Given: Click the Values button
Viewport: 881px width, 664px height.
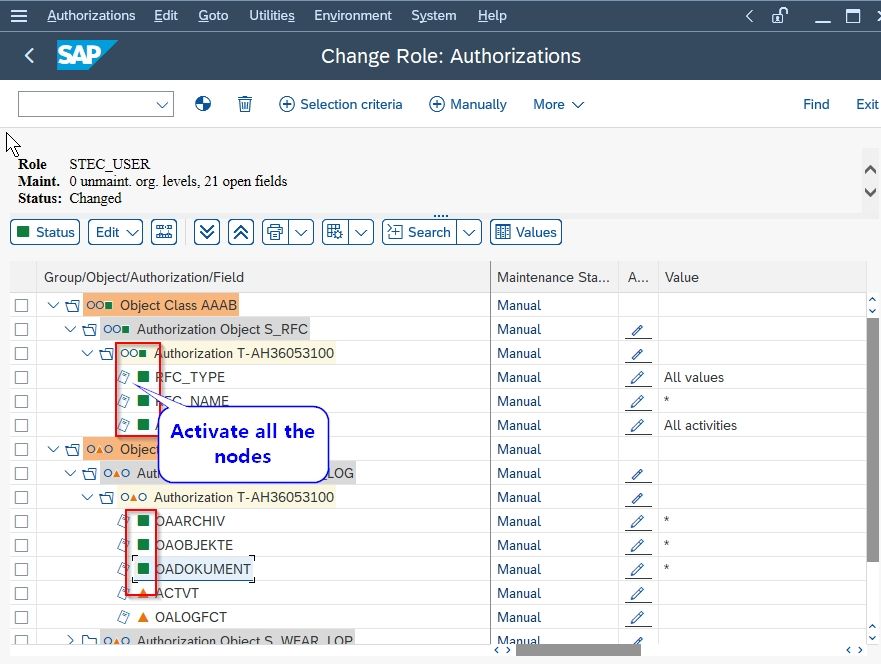Looking at the screenshot, I should (x=526, y=232).
